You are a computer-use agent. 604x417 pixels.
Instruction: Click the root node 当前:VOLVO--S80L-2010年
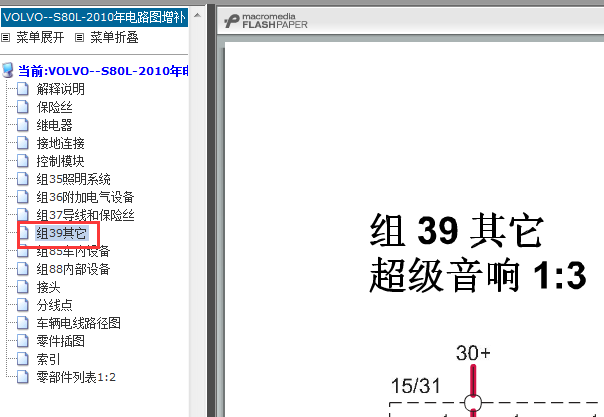click(103, 71)
